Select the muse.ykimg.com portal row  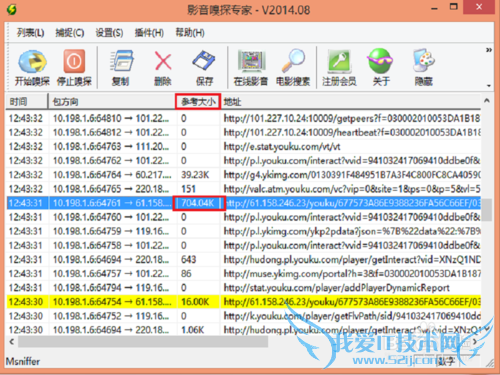click(243, 274)
